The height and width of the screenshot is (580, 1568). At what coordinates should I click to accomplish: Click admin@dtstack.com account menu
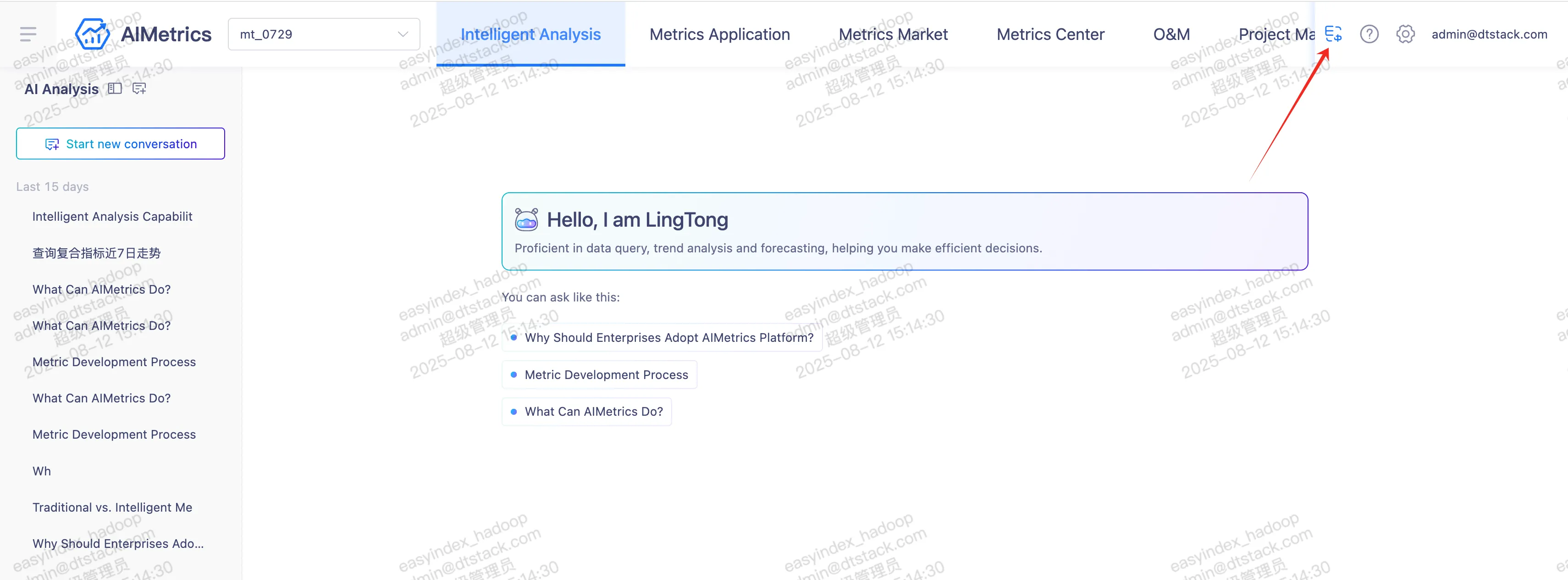[1489, 34]
